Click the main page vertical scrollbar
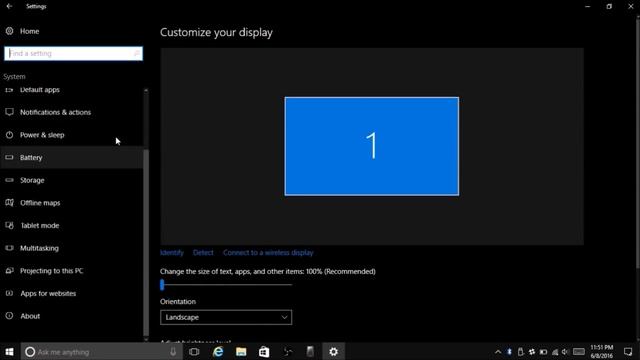640x360 pixels. [637, 143]
